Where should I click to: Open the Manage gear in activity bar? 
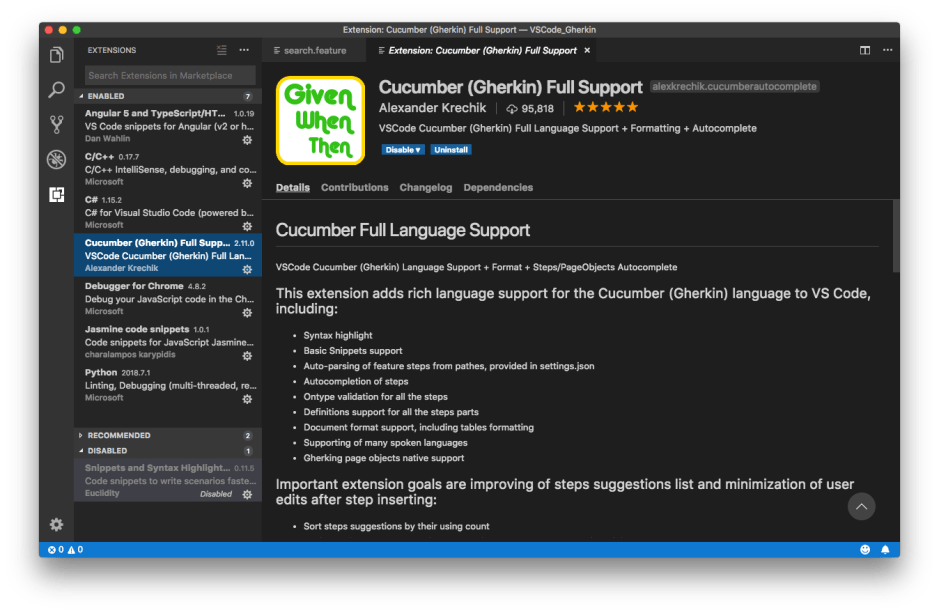(x=57, y=524)
